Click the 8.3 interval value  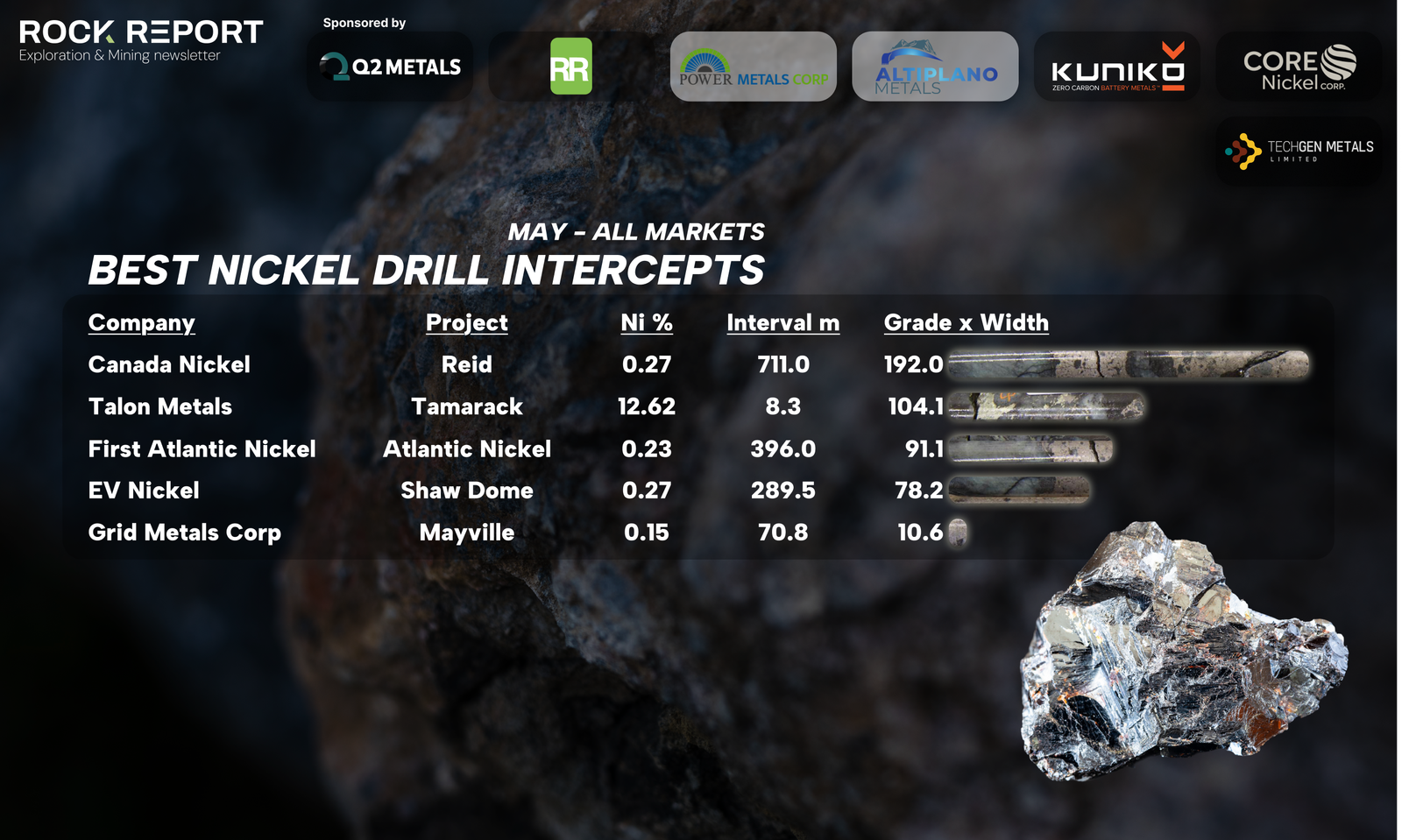[783, 406]
